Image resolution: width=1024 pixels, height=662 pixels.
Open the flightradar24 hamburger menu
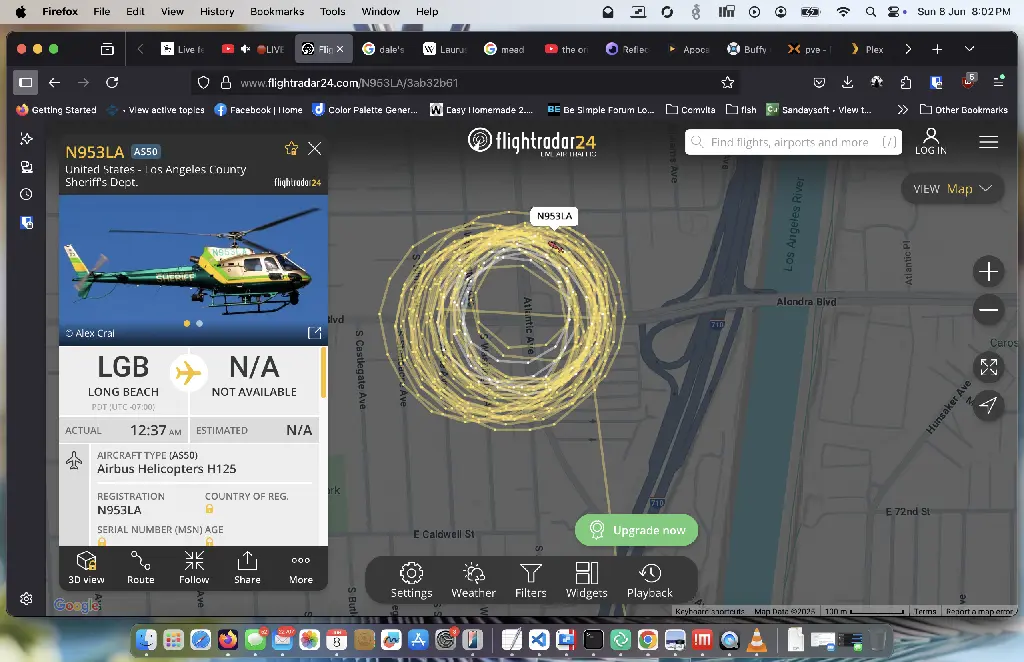(988, 142)
